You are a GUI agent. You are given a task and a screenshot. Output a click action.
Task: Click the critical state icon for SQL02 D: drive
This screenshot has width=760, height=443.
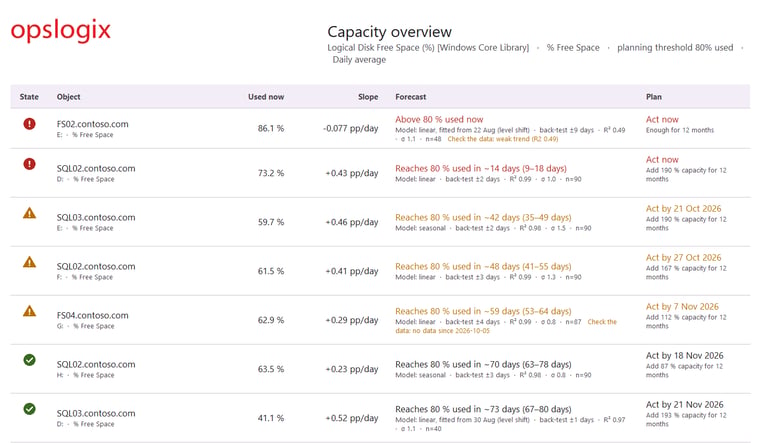pyautogui.click(x=30, y=164)
